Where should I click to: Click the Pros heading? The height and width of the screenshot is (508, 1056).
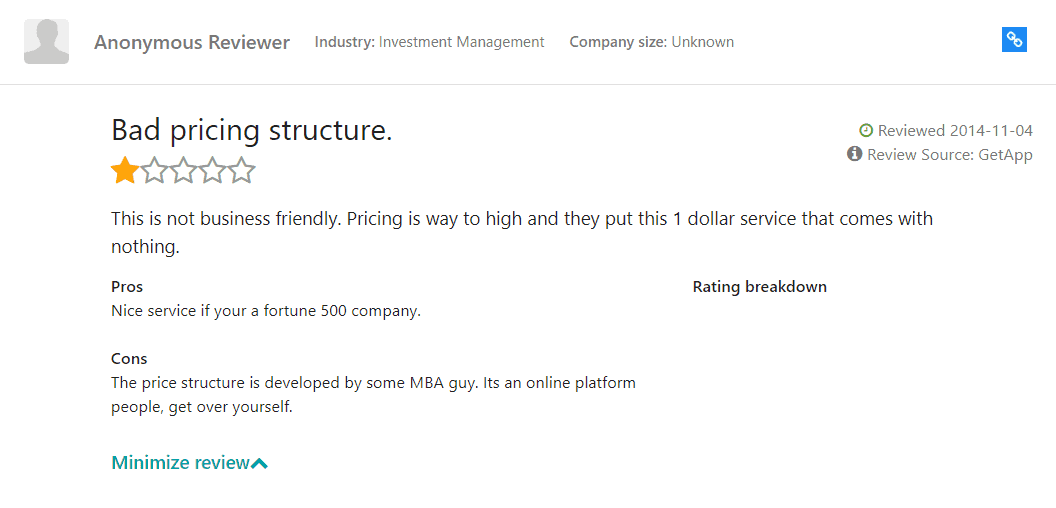127,287
